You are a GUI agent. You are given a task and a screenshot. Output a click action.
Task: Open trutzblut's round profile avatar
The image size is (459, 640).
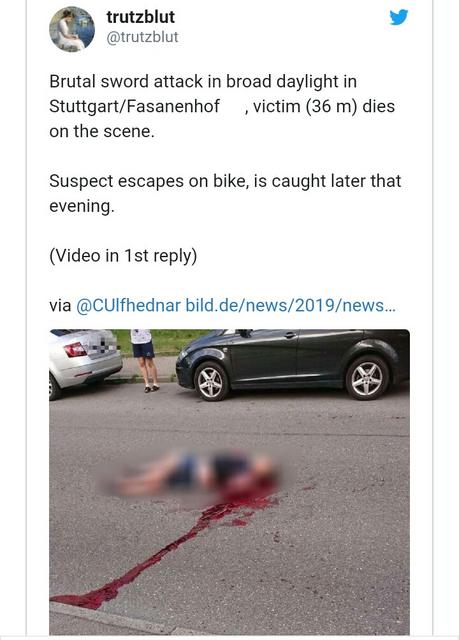click(72, 29)
